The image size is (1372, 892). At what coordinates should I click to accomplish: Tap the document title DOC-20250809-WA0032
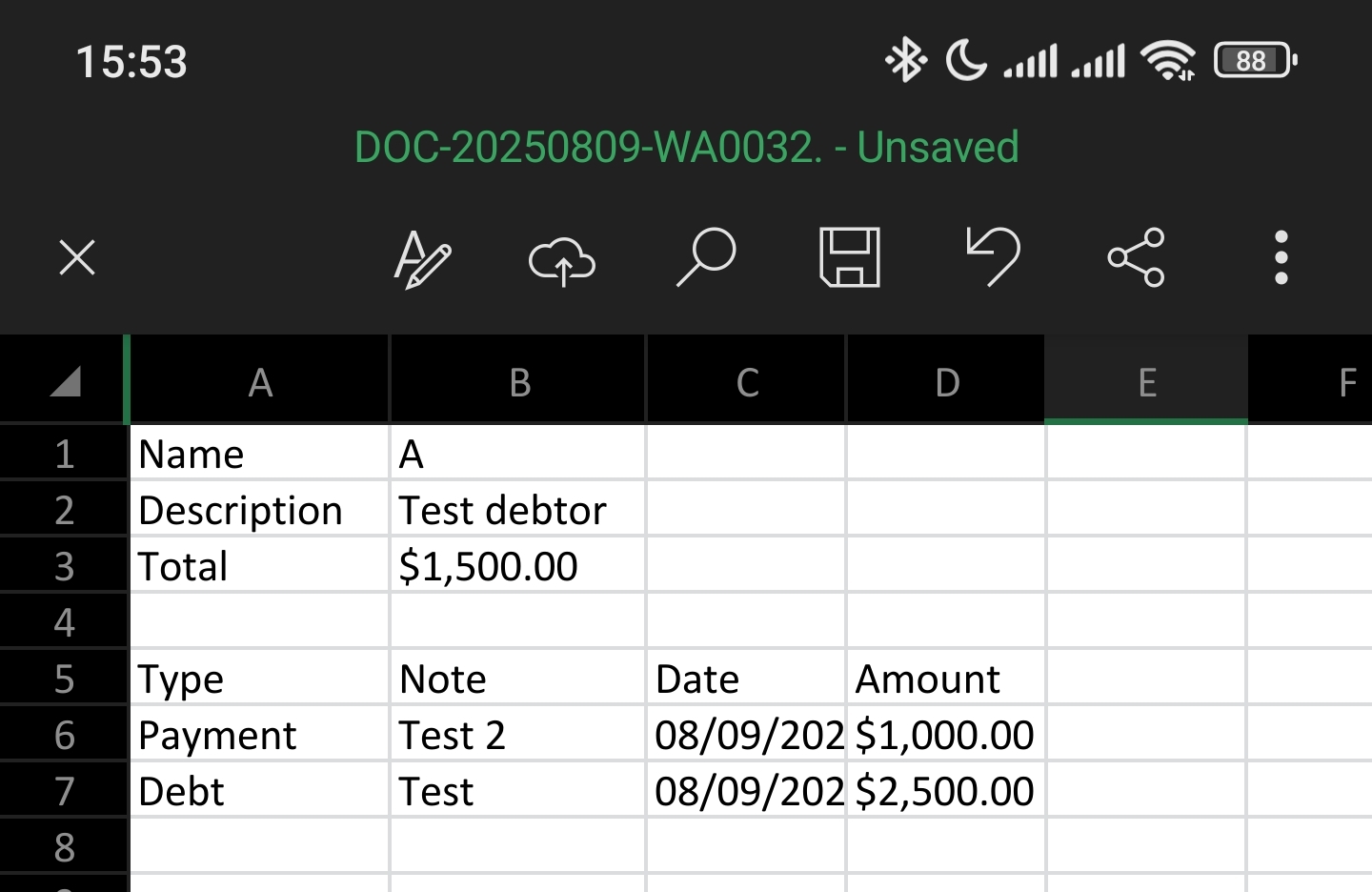pos(686,148)
